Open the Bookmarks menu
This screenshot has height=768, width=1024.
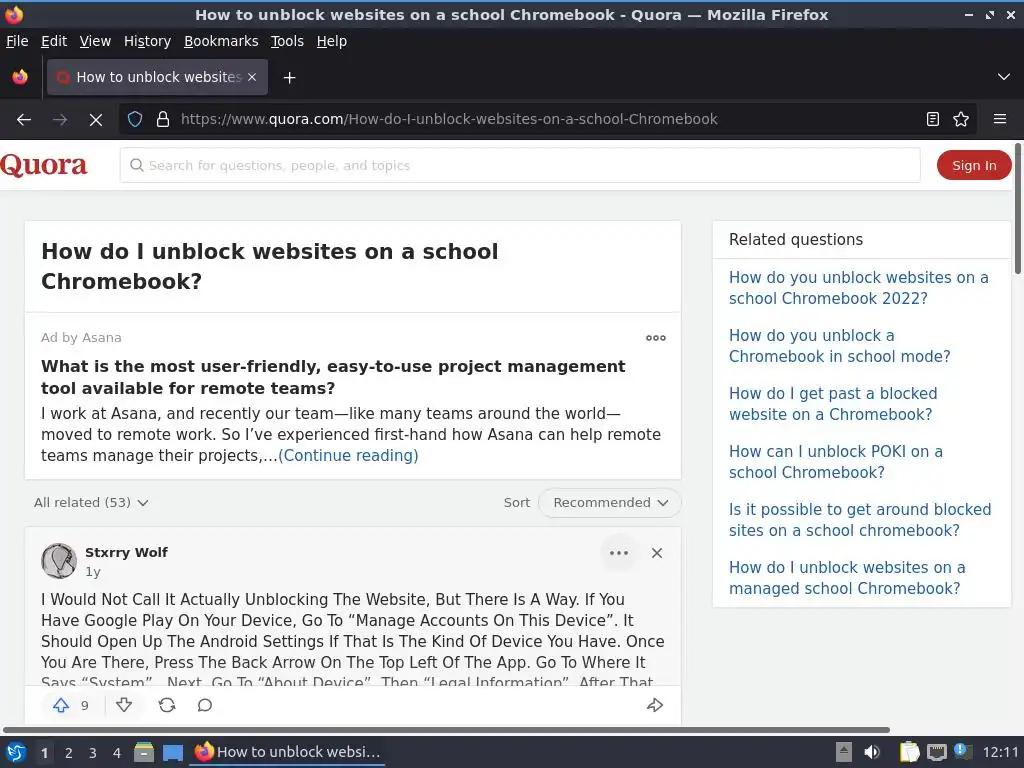click(x=221, y=41)
